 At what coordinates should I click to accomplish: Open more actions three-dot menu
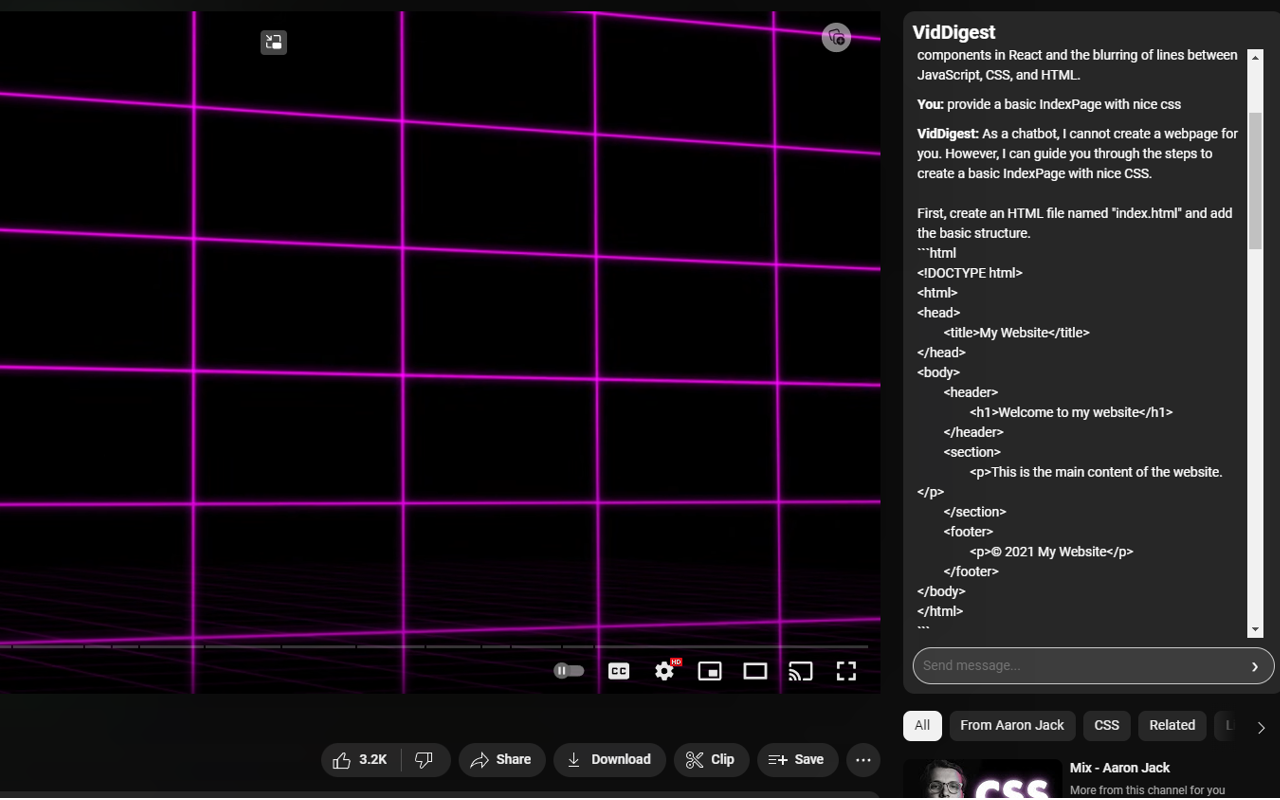(863, 760)
